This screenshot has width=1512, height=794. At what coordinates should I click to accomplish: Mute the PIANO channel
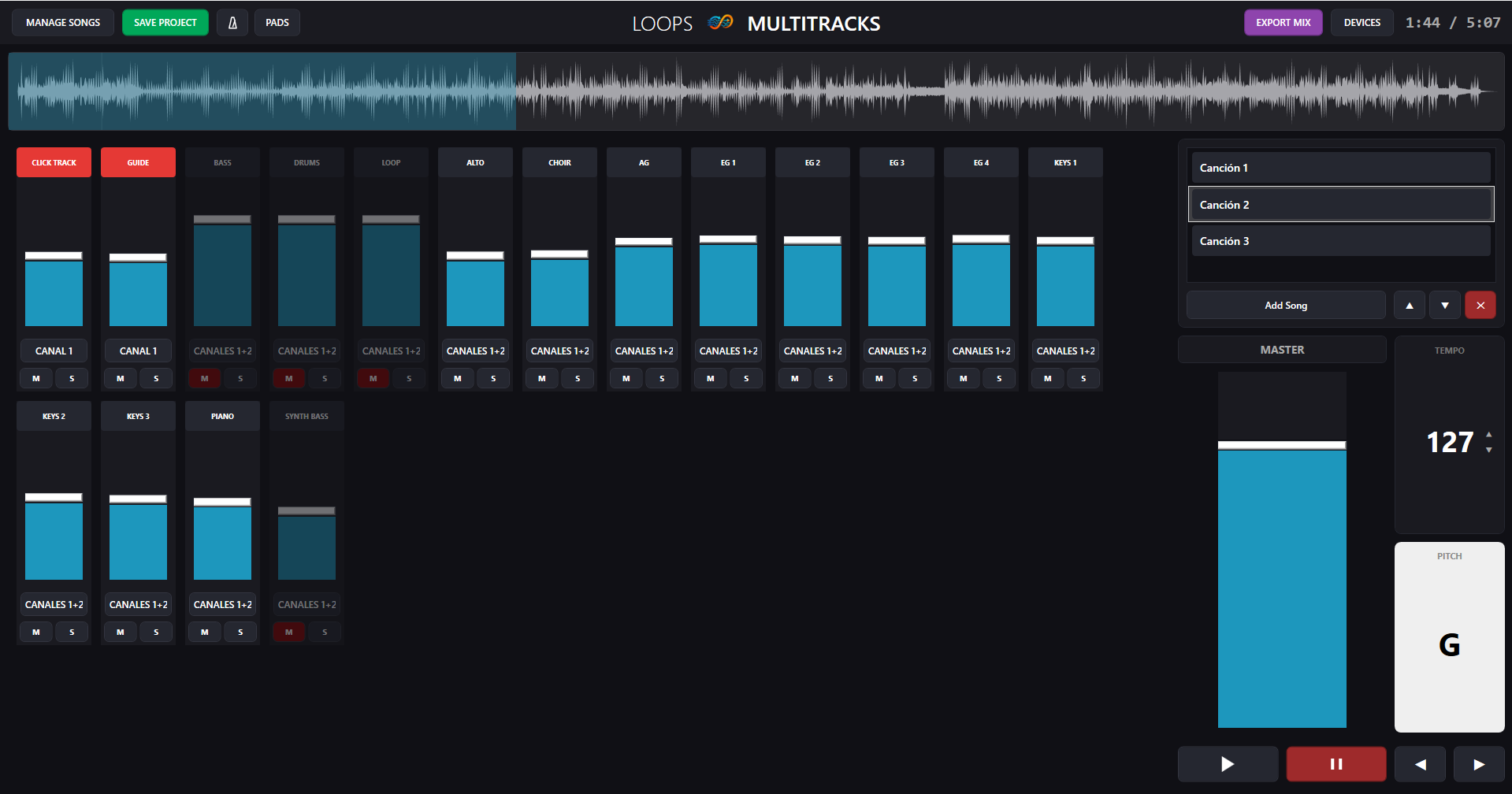205,633
